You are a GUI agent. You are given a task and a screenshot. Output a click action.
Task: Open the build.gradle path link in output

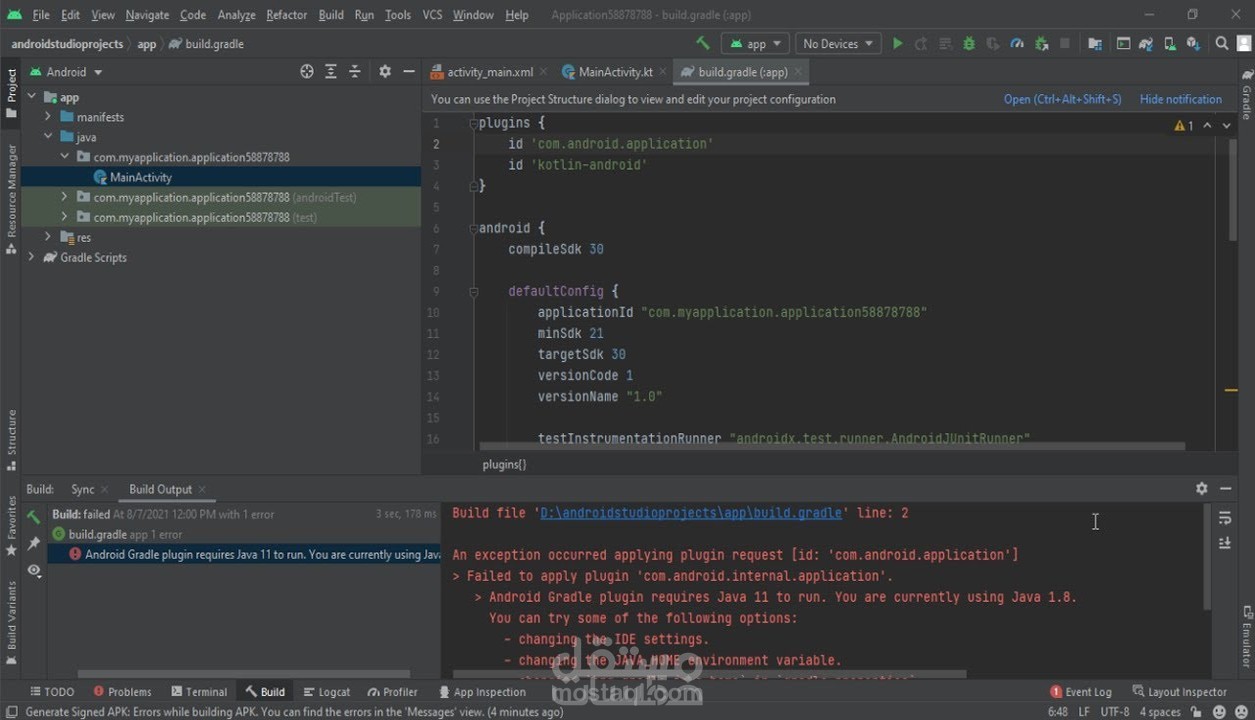(x=691, y=513)
